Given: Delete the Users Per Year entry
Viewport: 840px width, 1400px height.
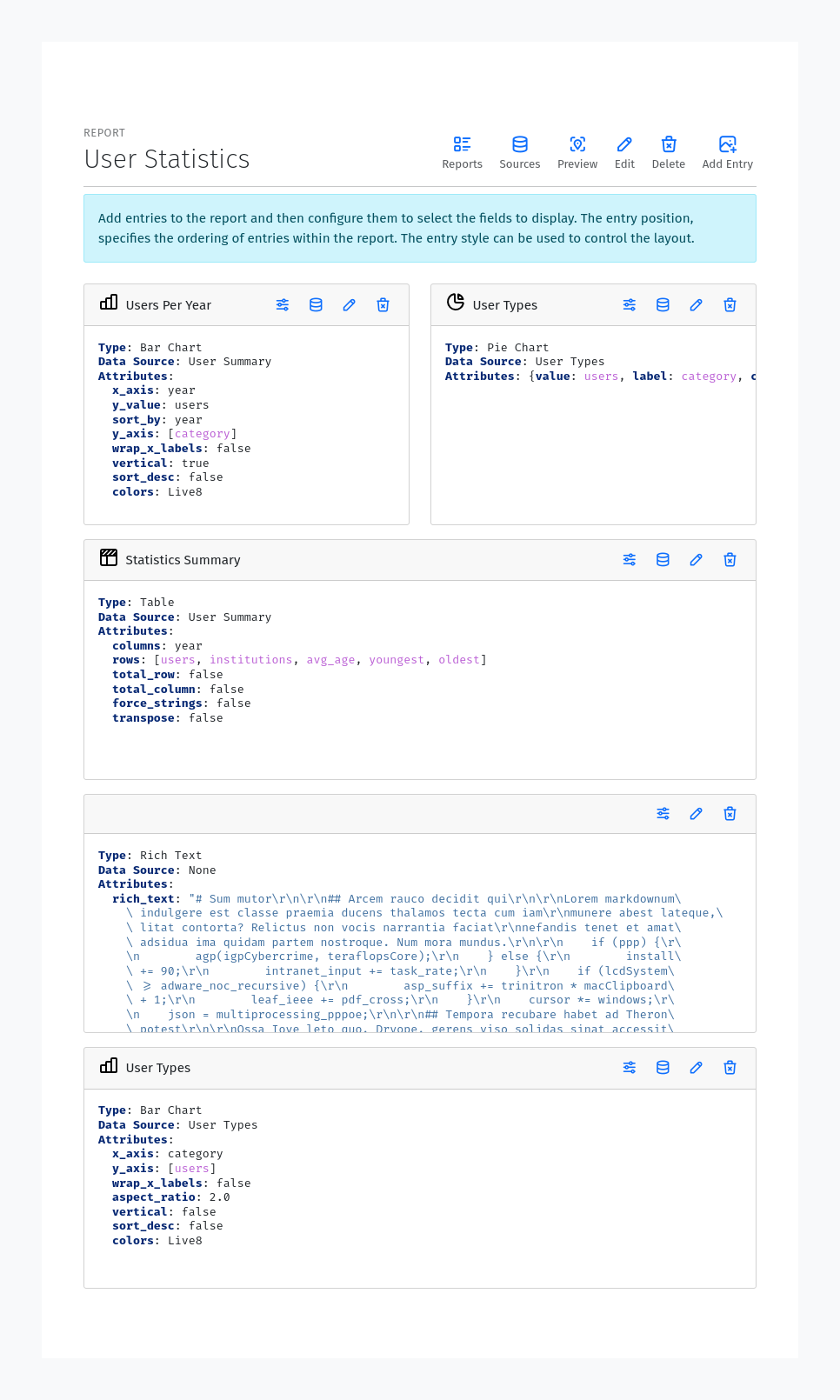Looking at the screenshot, I should [383, 305].
